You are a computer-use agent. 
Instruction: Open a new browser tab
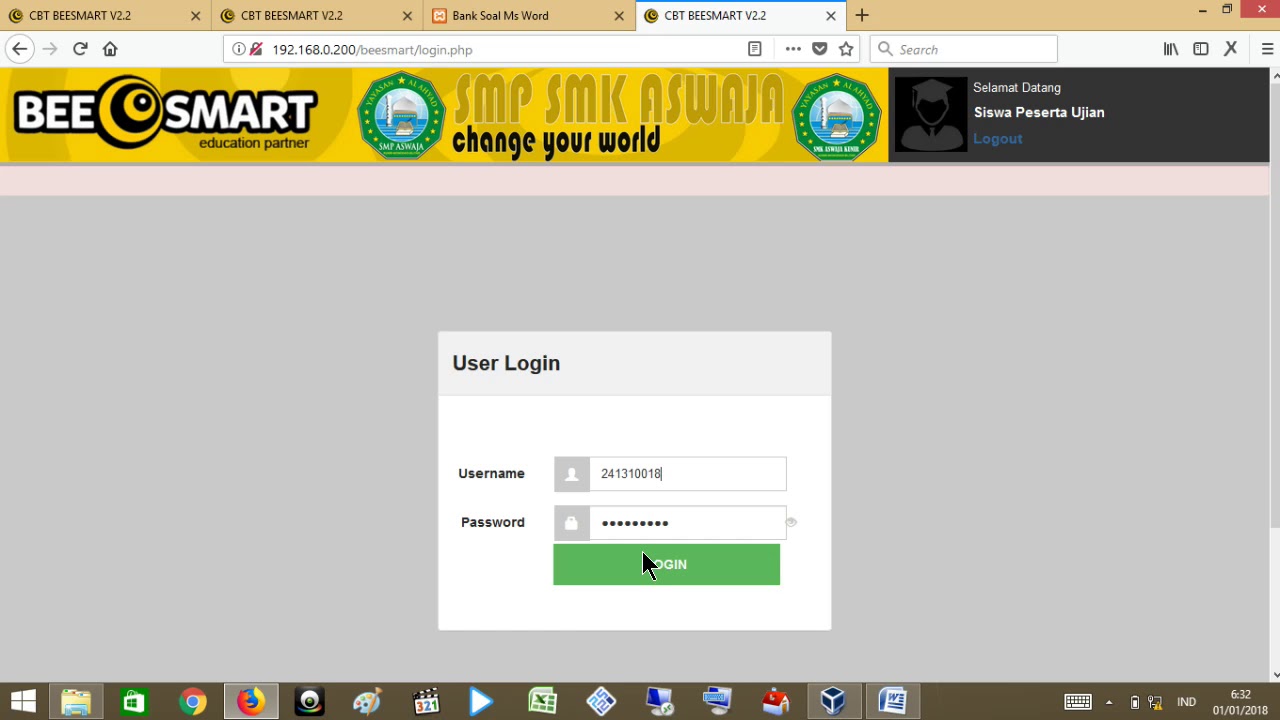[862, 15]
